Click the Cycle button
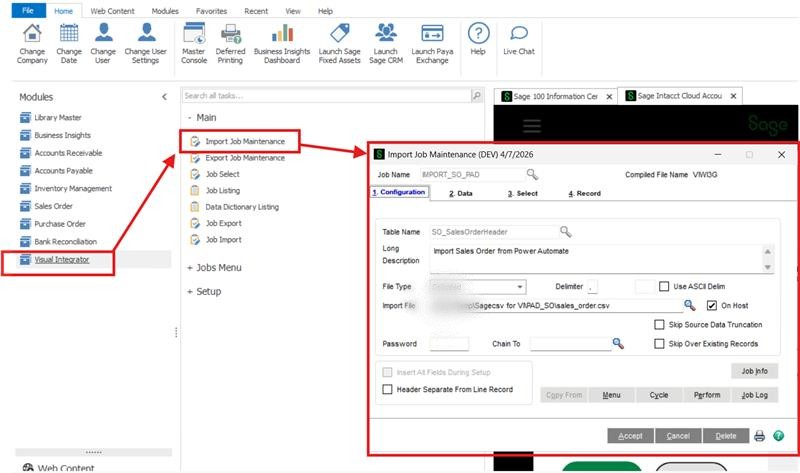800x473 pixels. (659, 395)
